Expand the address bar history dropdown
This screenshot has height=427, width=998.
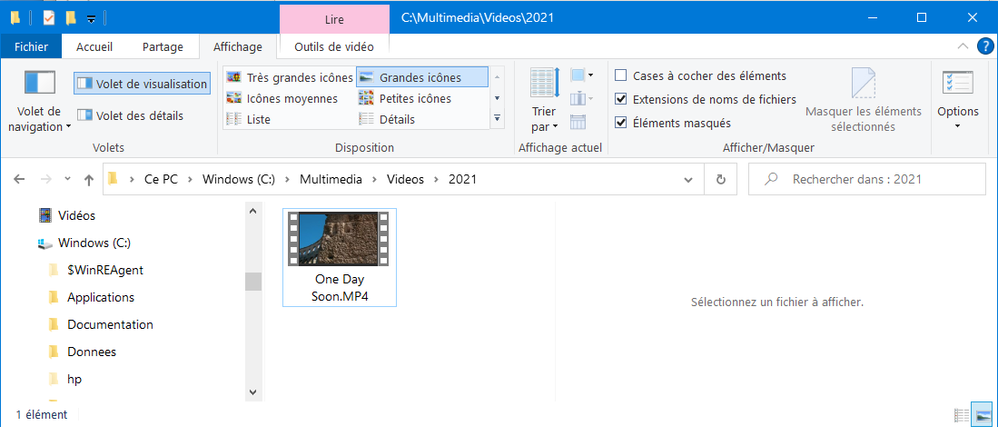[x=688, y=180]
